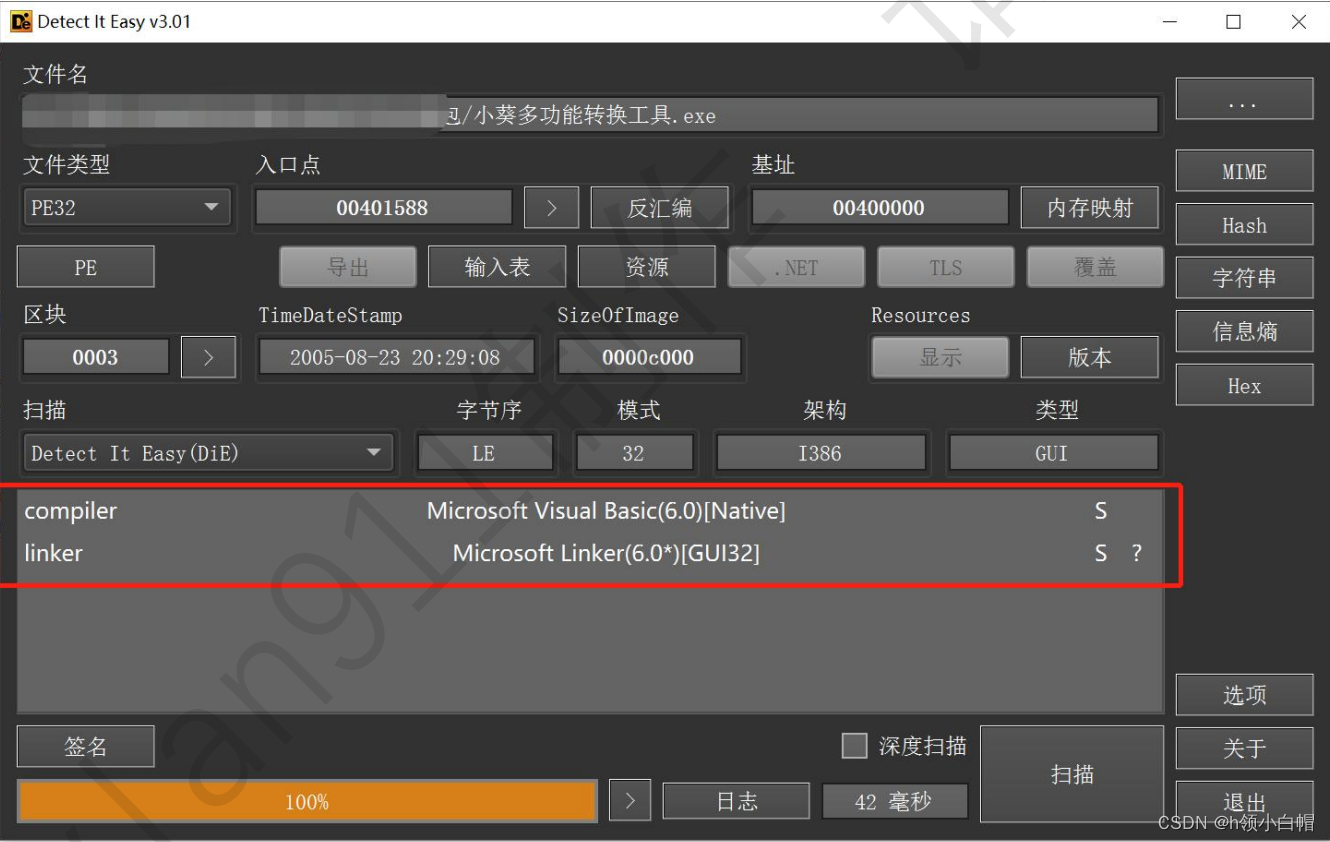Click the LE endianness field
This screenshot has width=1330, height=842.
pyautogui.click(x=484, y=453)
